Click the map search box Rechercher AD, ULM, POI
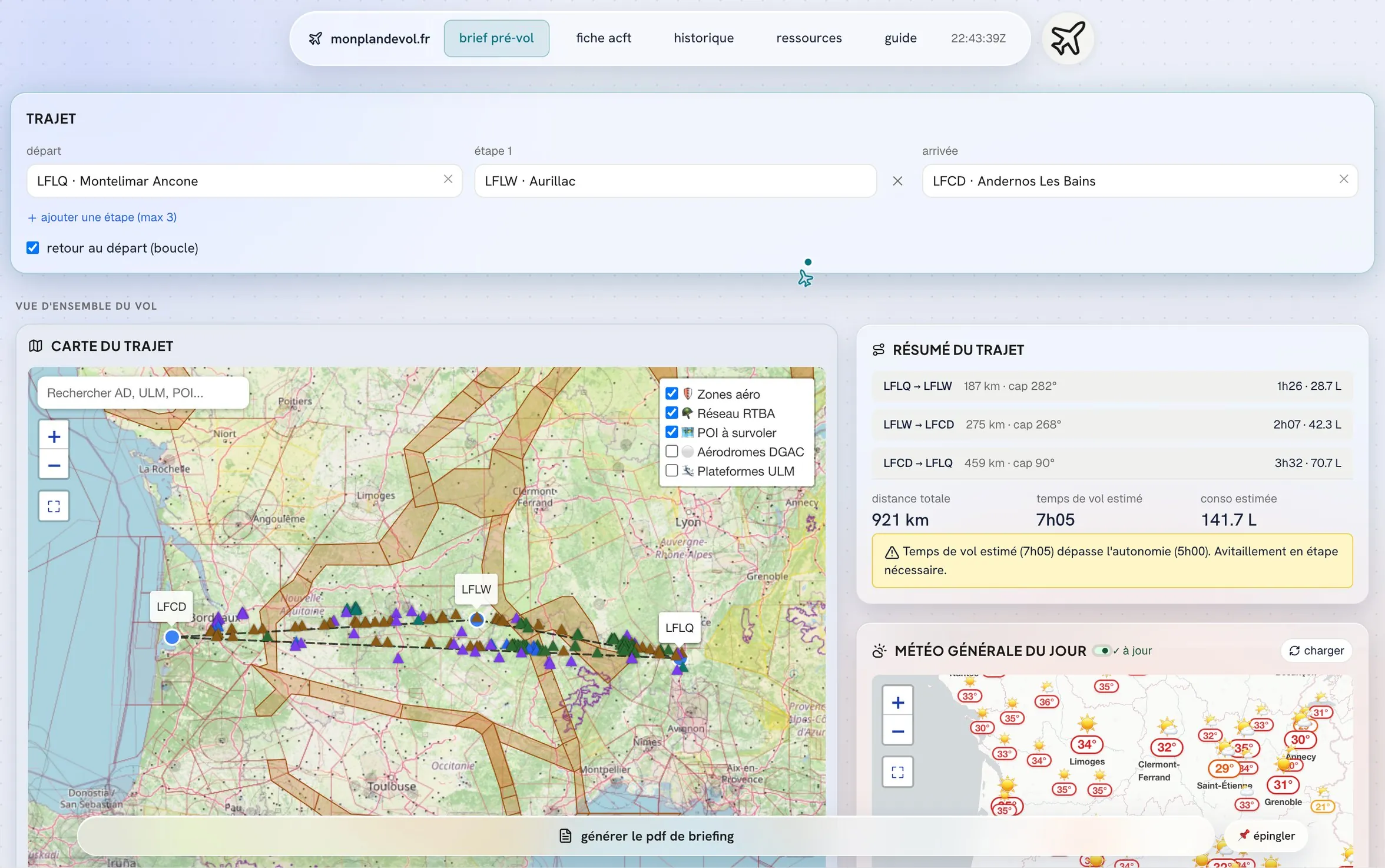Image resolution: width=1385 pixels, height=868 pixels. pos(143,393)
